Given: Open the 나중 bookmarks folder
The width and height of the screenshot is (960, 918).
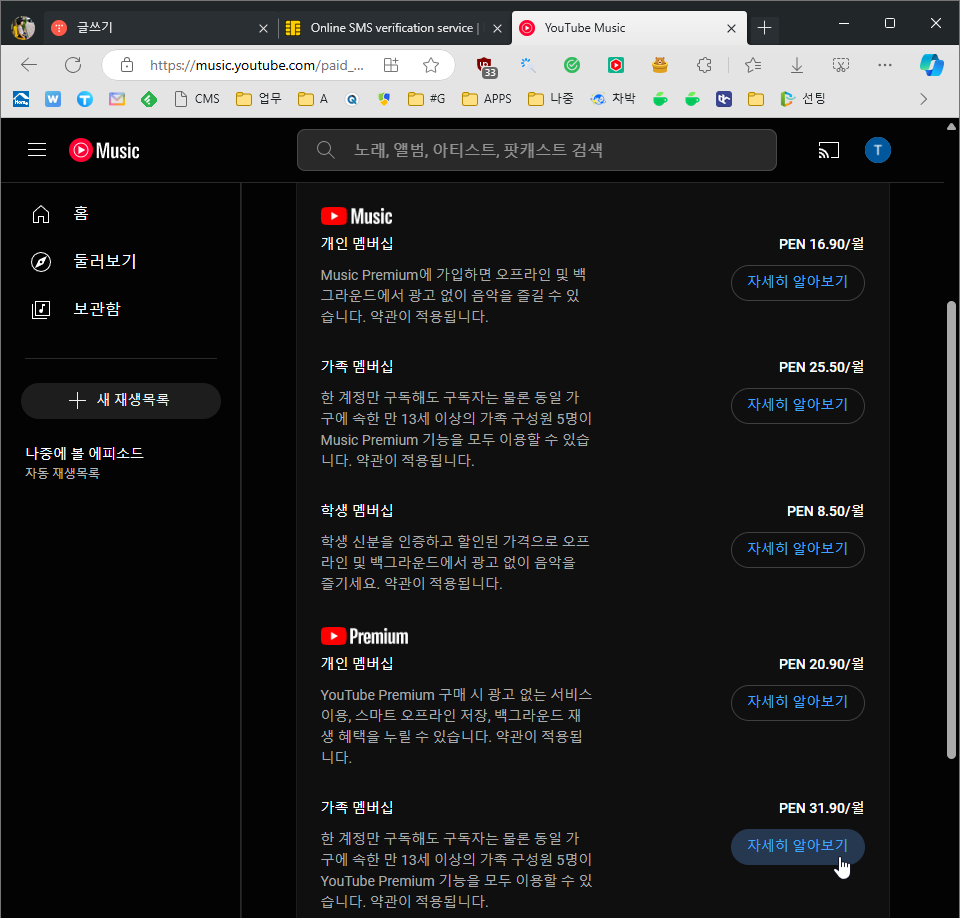Looking at the screenshot, I should tap(550, 99).
